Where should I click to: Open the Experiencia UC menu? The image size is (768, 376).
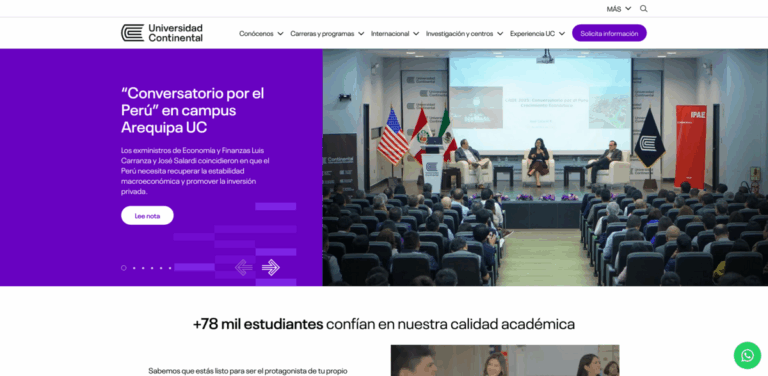[x=537, y=34]
